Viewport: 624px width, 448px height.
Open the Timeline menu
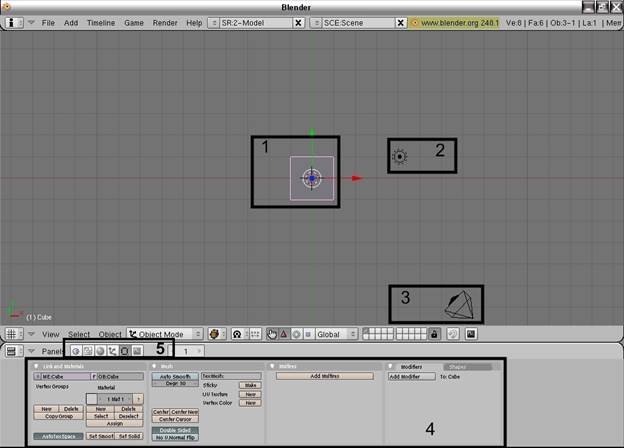click(x=100, y=22)
